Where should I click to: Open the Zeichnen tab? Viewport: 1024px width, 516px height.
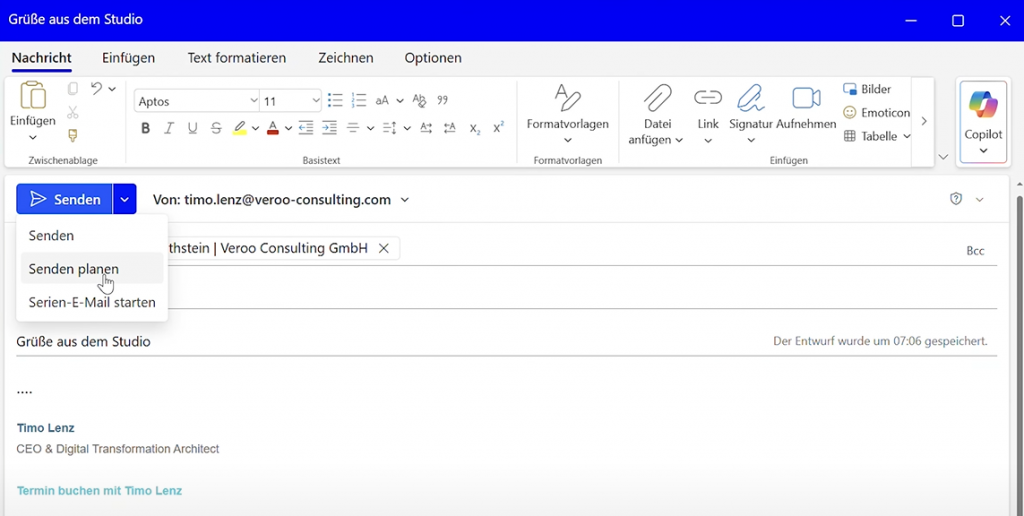[346, 57]
